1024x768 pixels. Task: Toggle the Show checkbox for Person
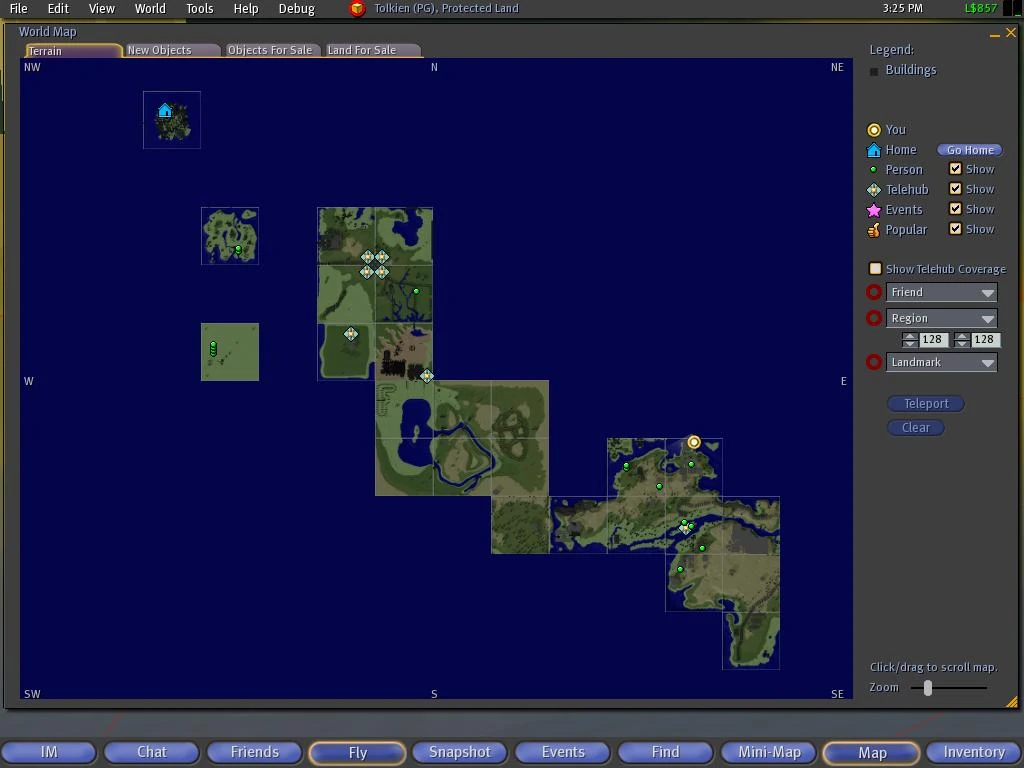coord(955,168)
